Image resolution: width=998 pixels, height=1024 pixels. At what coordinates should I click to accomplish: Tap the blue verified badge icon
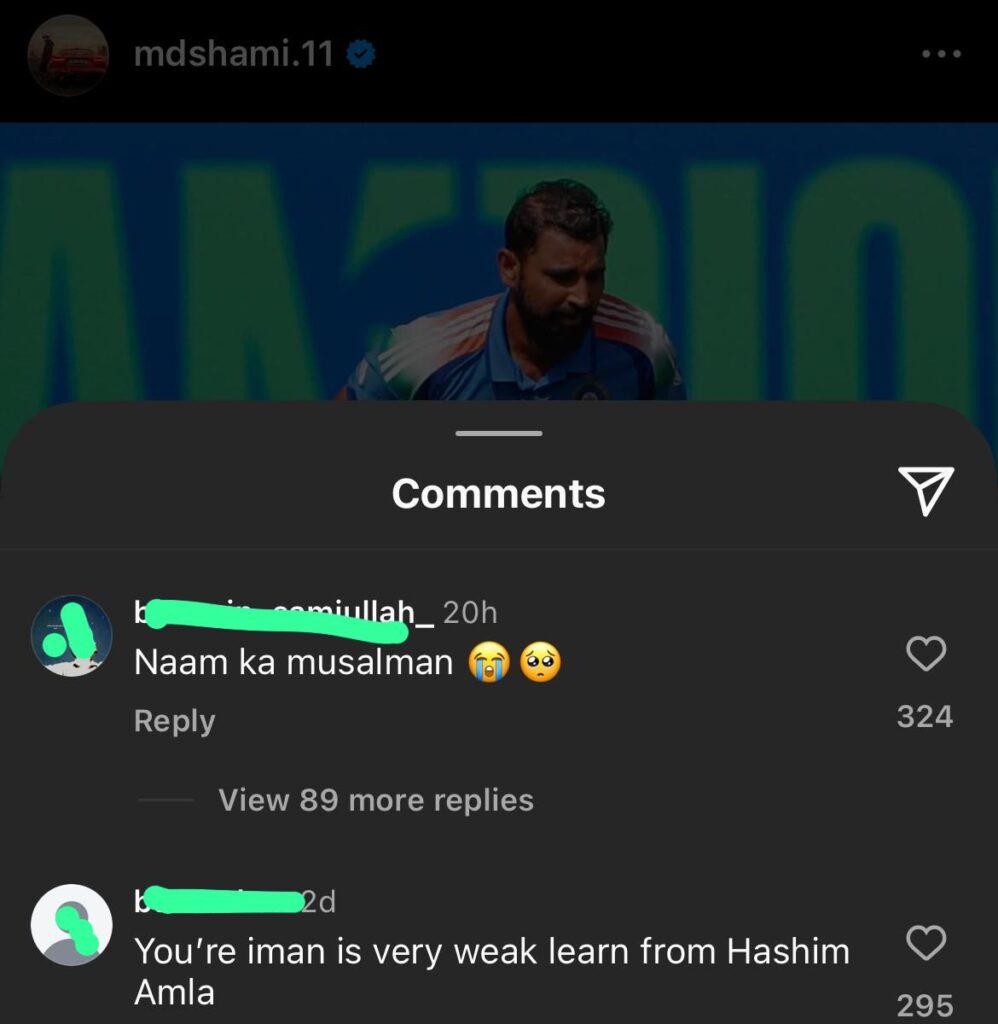361,54
